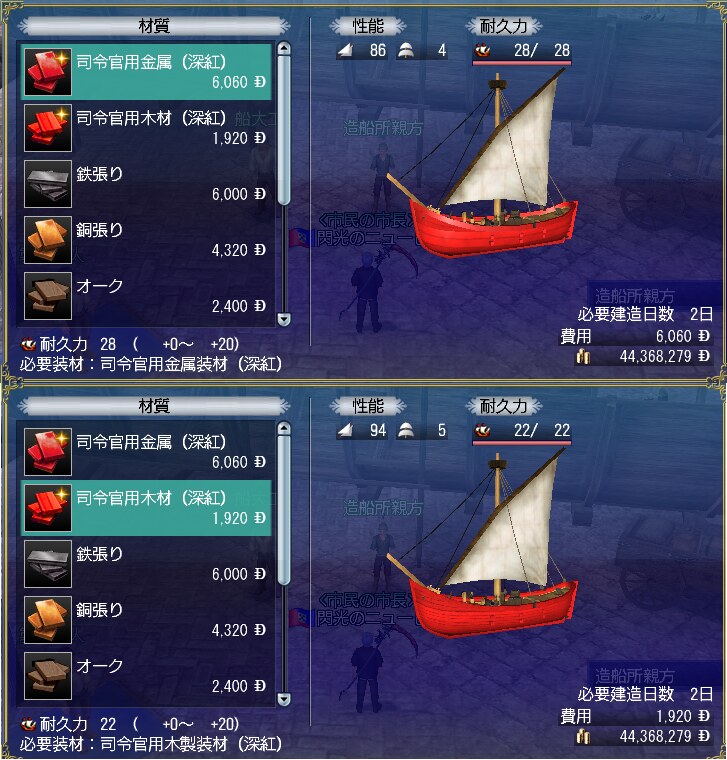Pick the オーク wood icon in the top panel
Image resolution: width=727 pixels, height=760 pixels.
coord(48,296)
